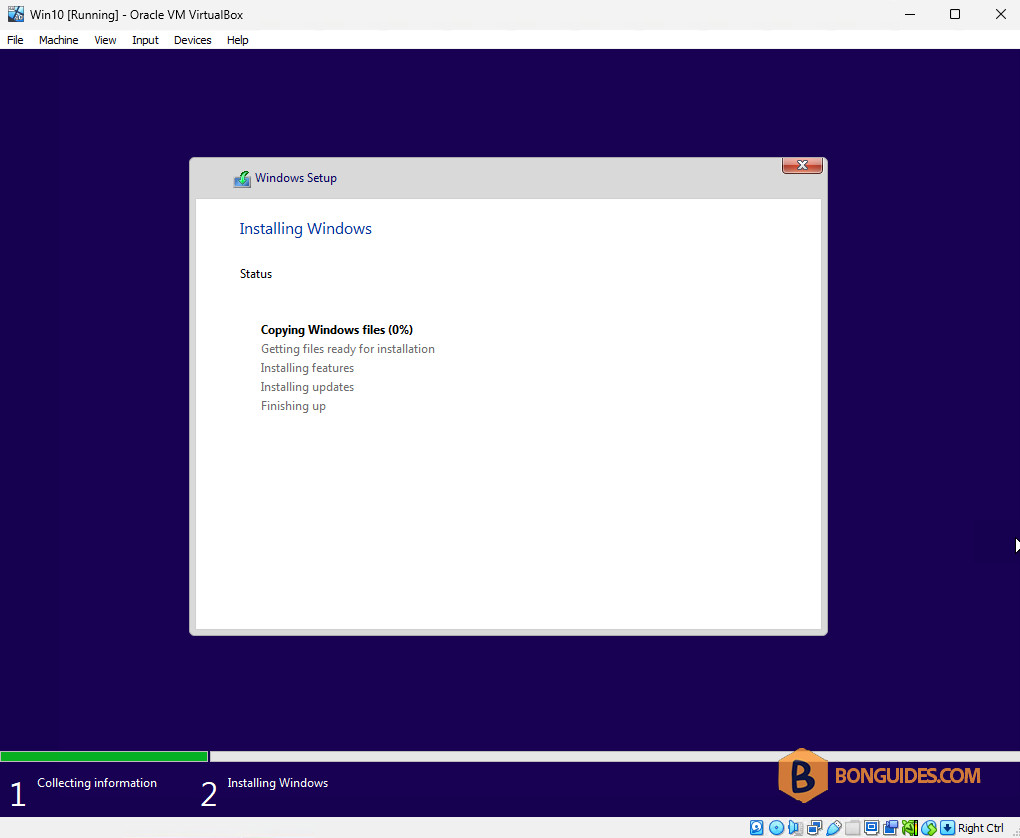Open the Input menu

coord(145,40)
